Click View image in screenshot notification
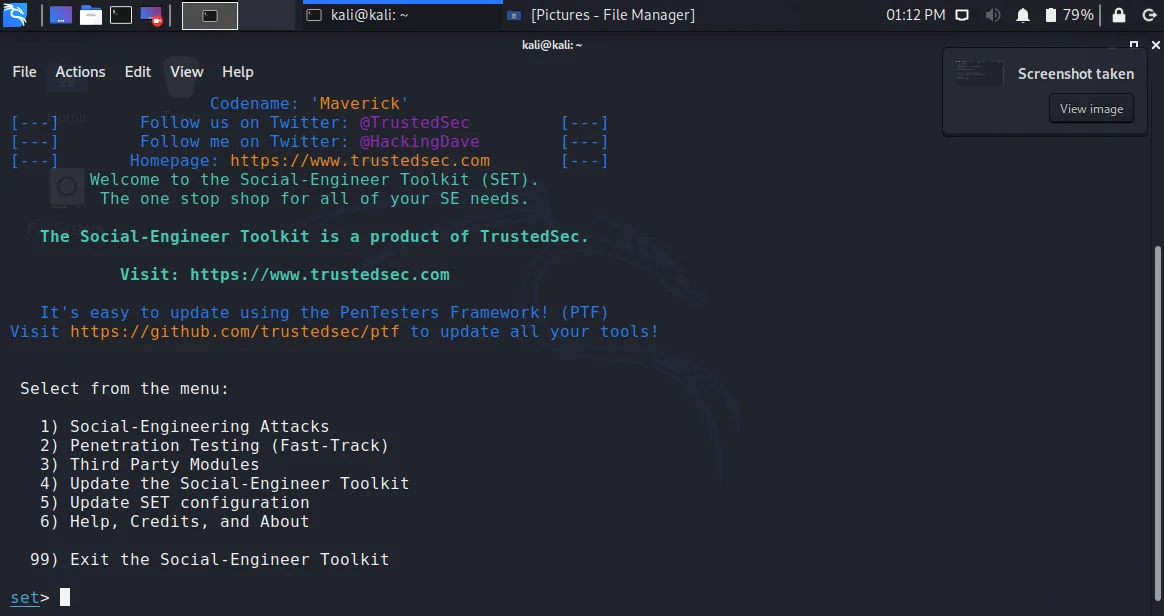 (x=1091, y=109)
